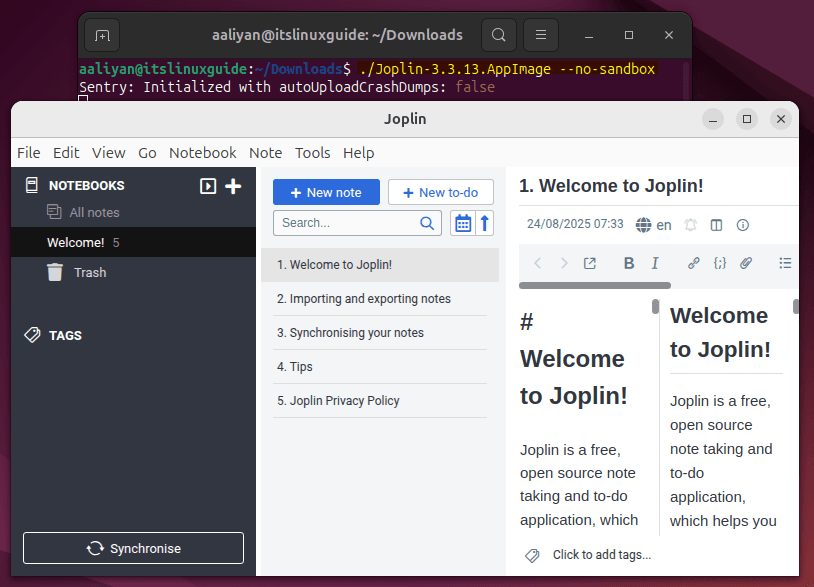Reverse the note sort order arrow
The image size is (814, 587).
click(486, 223)
